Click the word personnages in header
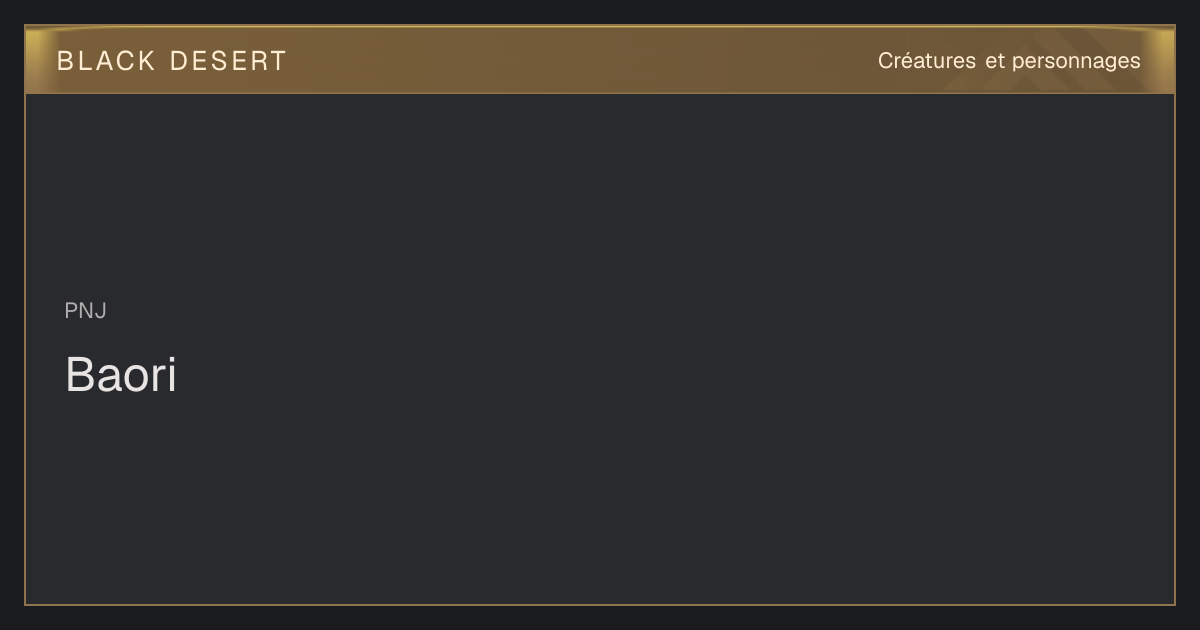 point(1076,62)
